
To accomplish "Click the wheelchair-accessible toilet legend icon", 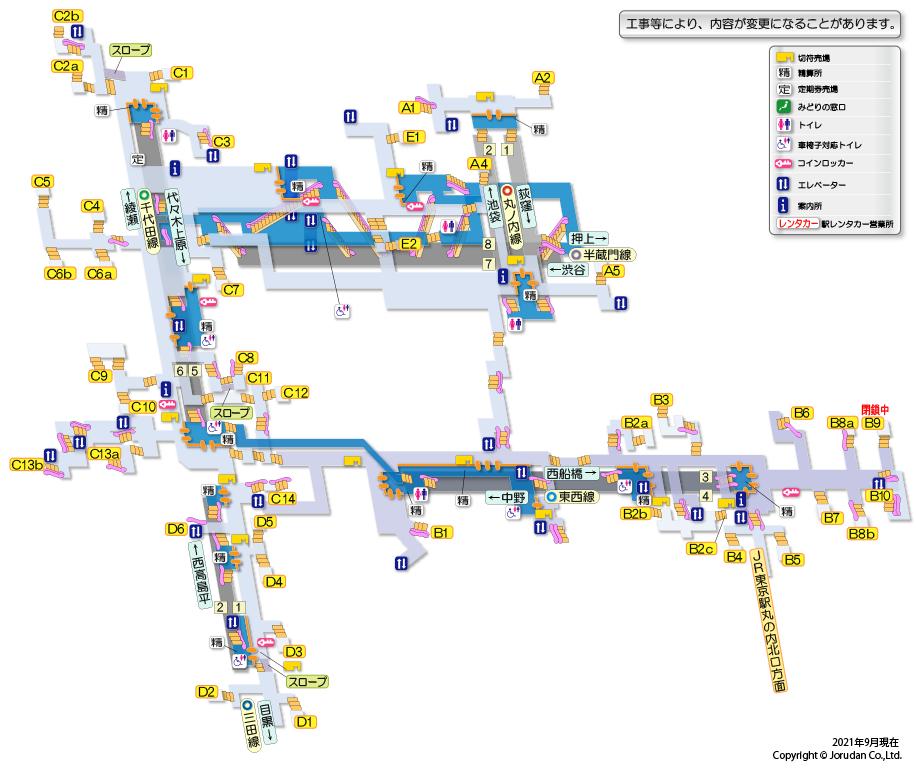I will pyautogui.click(x=785, y=144).
